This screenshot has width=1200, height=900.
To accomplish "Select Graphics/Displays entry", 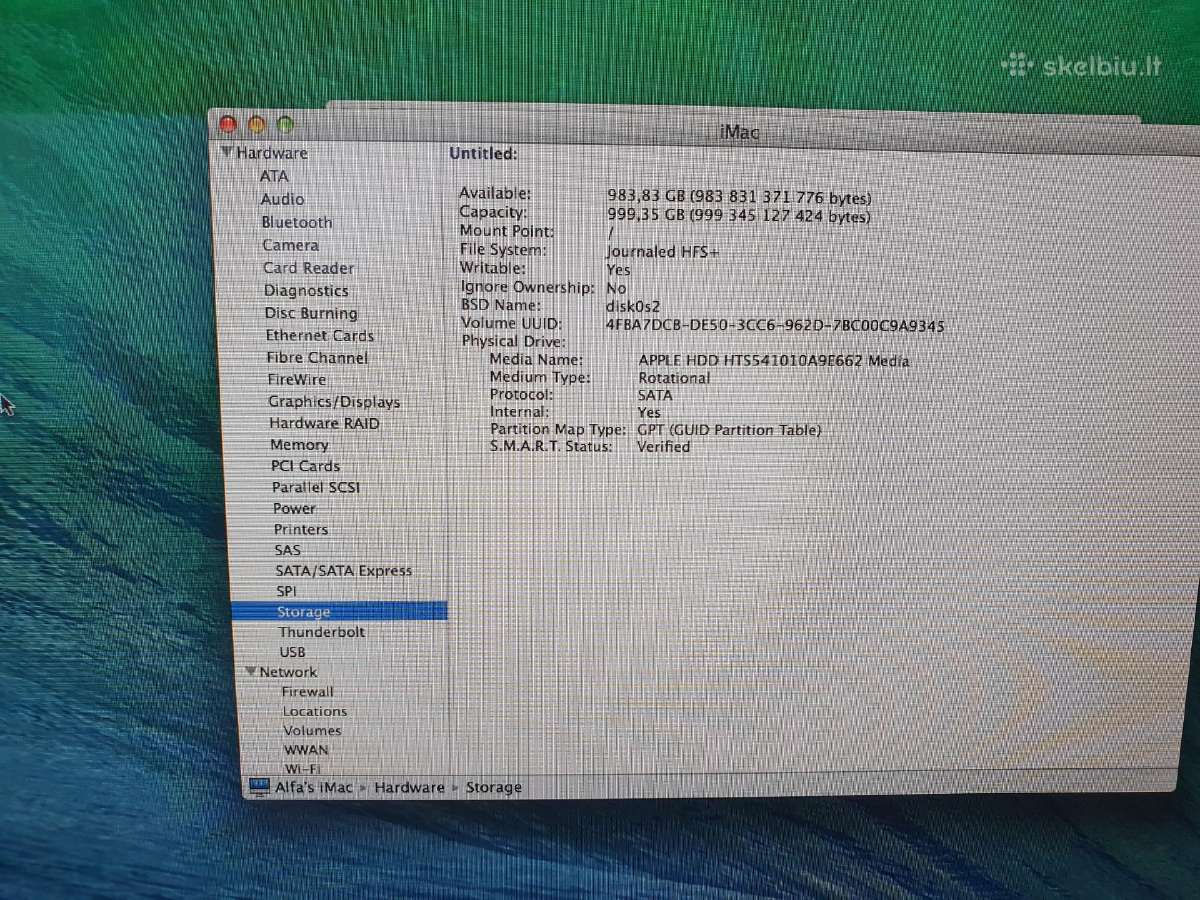I will [x=334, y=402].
